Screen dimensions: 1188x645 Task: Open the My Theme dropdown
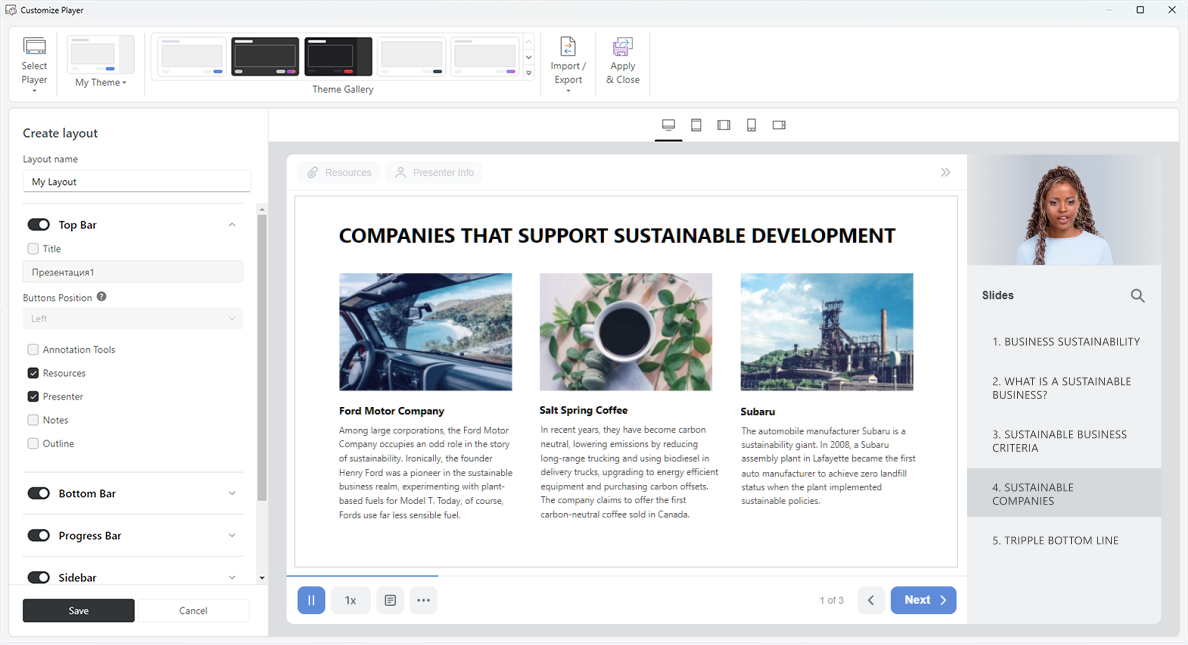(x=101, y=83)
